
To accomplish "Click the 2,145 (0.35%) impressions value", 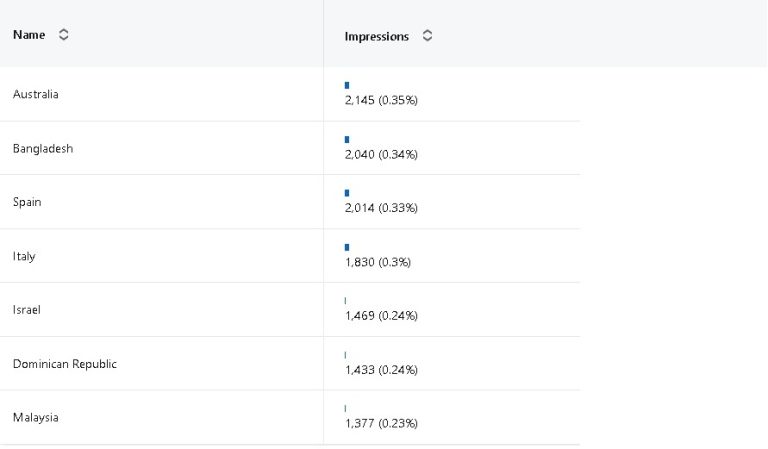I will click(381, 100).
